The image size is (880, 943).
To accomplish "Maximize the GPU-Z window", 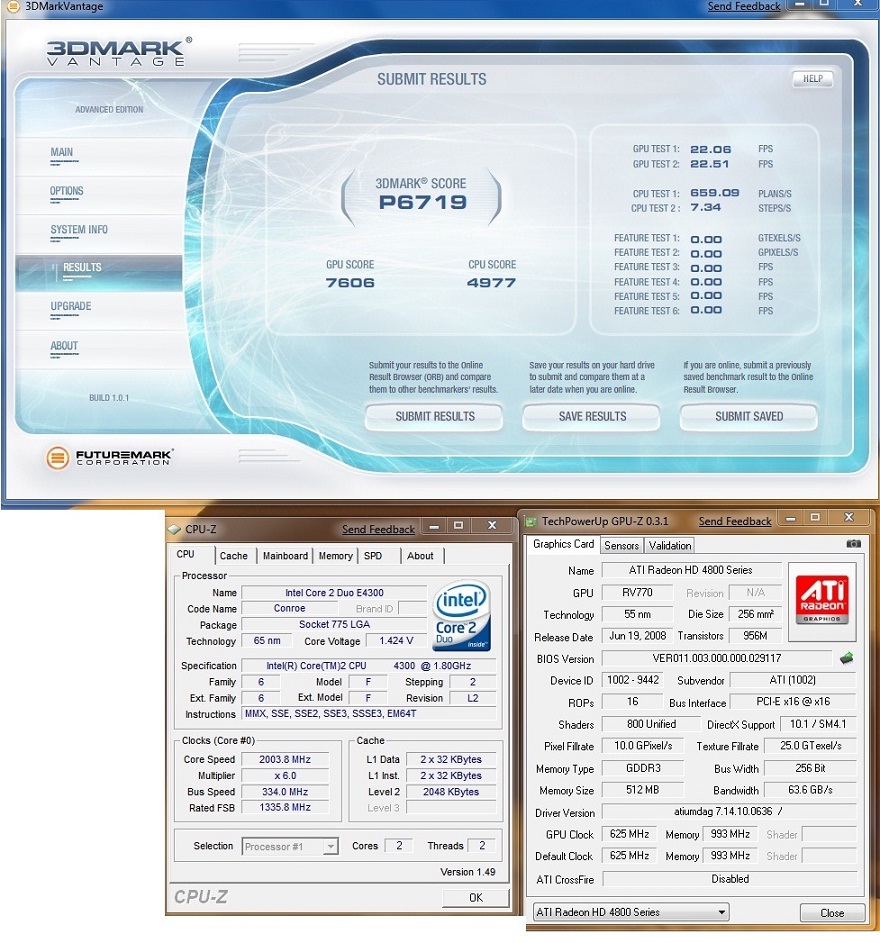I will click(x=815, y=518).
